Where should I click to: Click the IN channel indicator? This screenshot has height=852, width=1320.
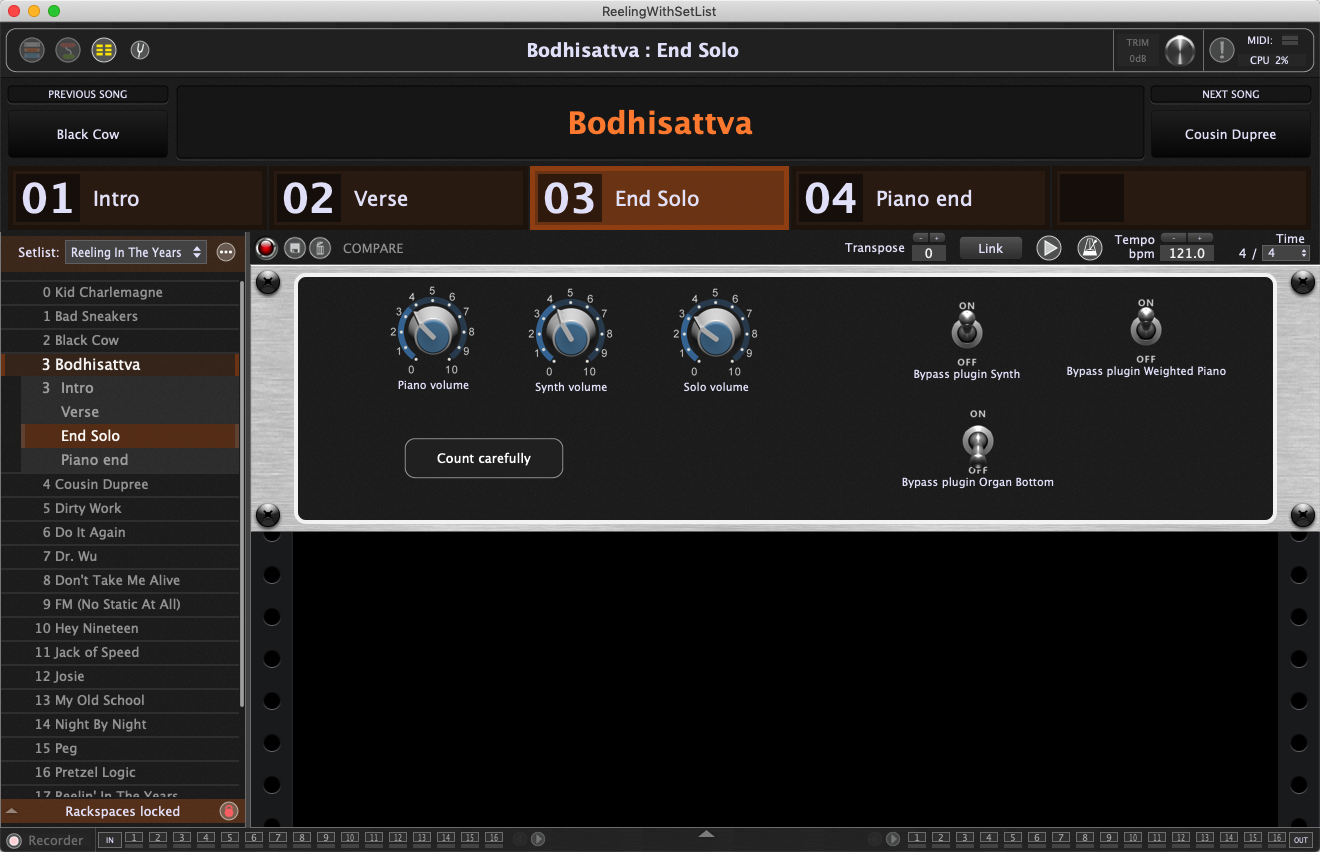[x=110, y=840]
